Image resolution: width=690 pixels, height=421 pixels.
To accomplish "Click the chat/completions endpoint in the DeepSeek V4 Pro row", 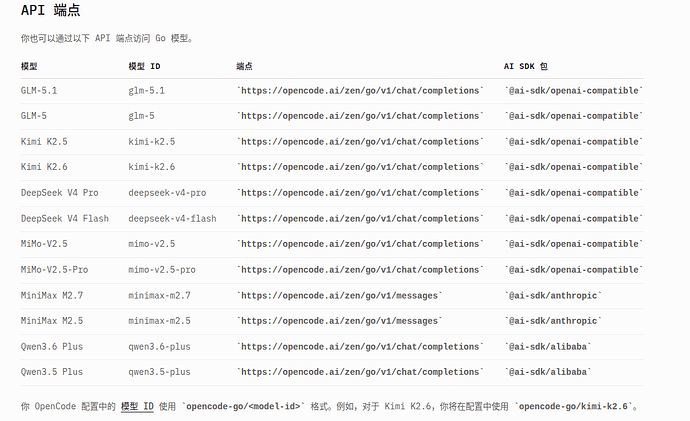I will 360,193.
